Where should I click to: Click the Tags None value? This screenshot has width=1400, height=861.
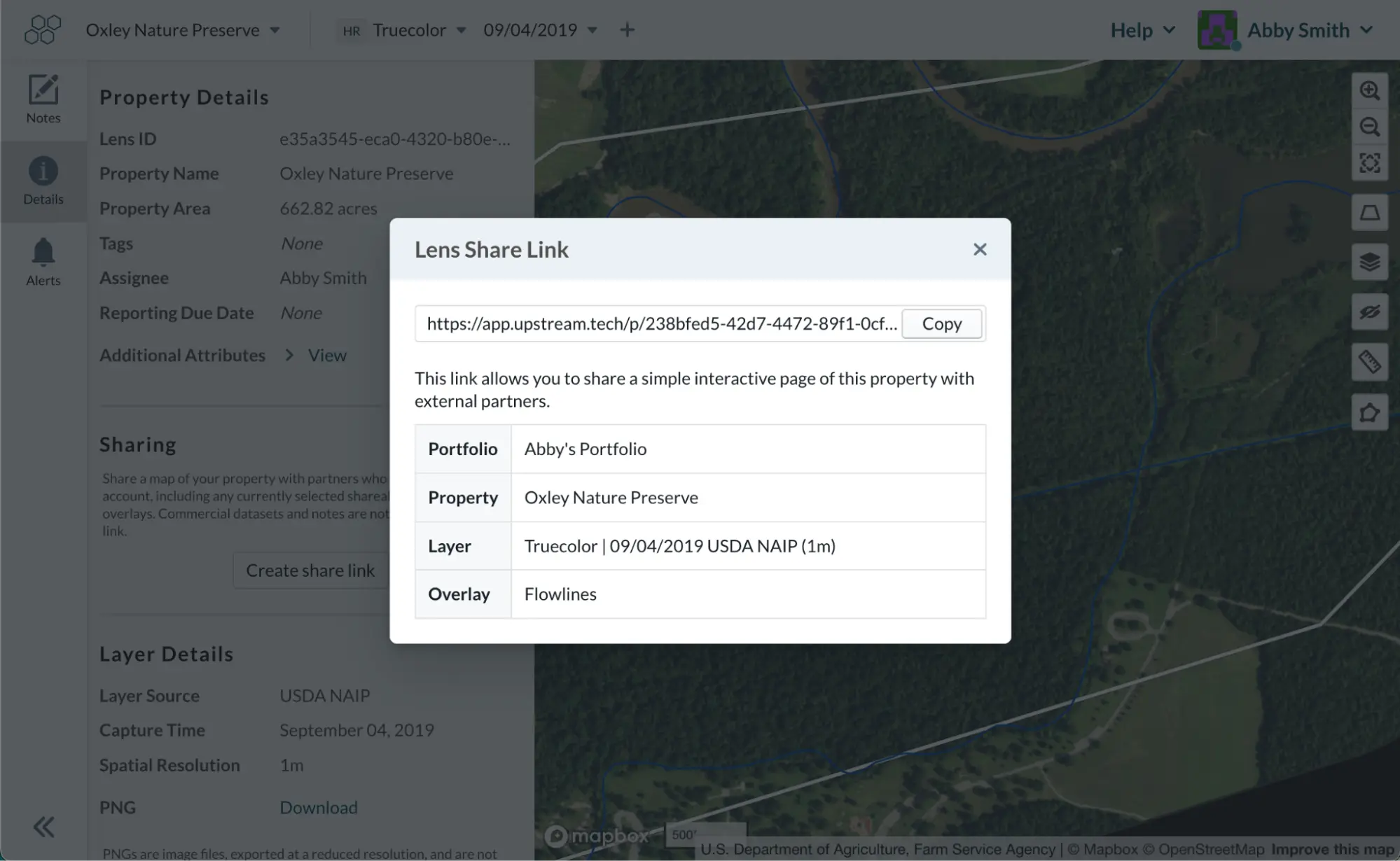(x=301, y=243)
